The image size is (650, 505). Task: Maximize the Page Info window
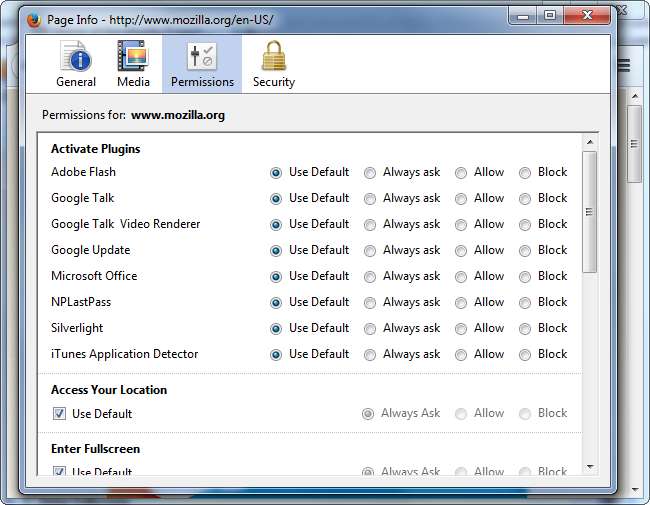coord(550,16)
